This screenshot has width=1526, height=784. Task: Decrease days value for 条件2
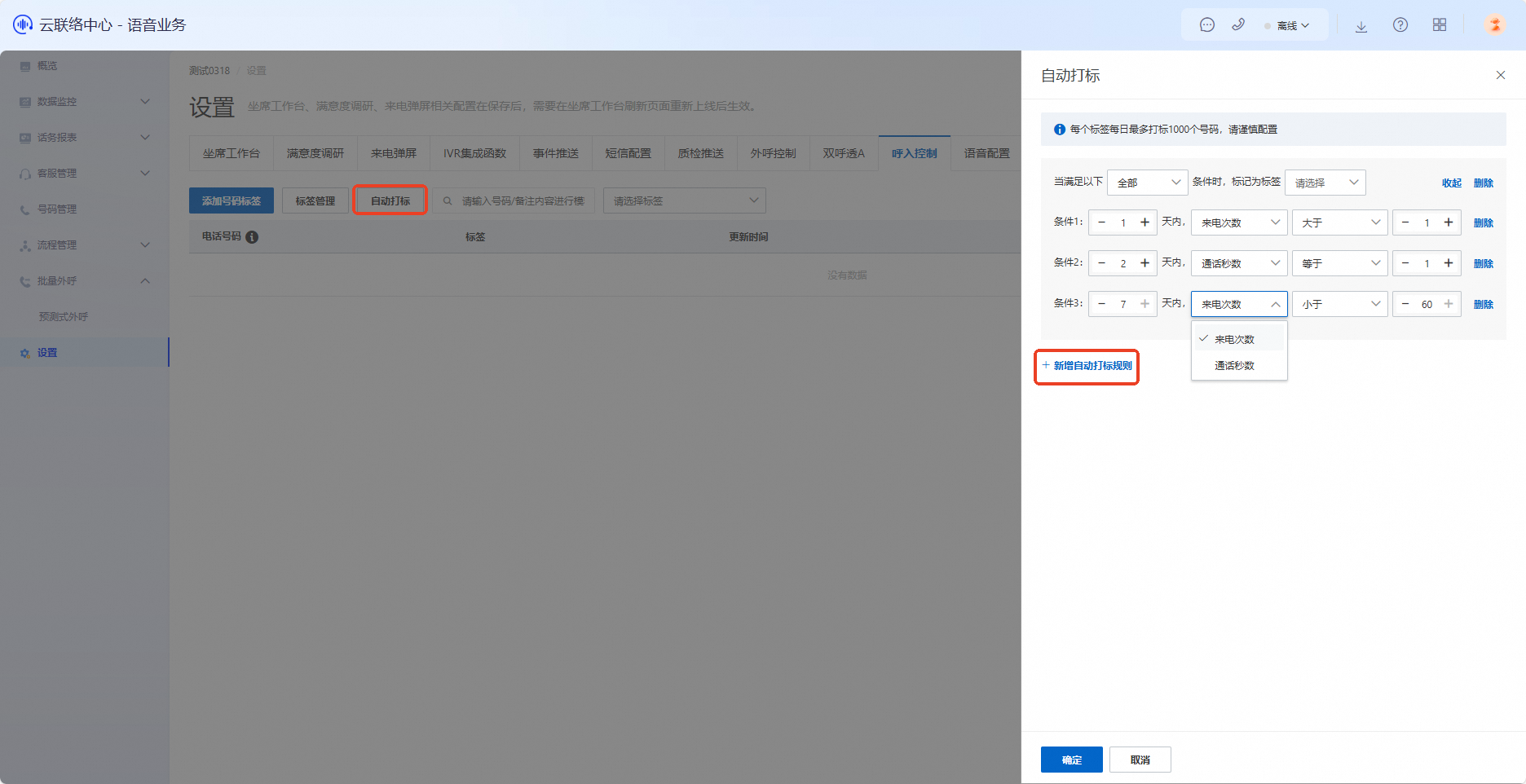pyautogui.click(x=1102, y=263)
